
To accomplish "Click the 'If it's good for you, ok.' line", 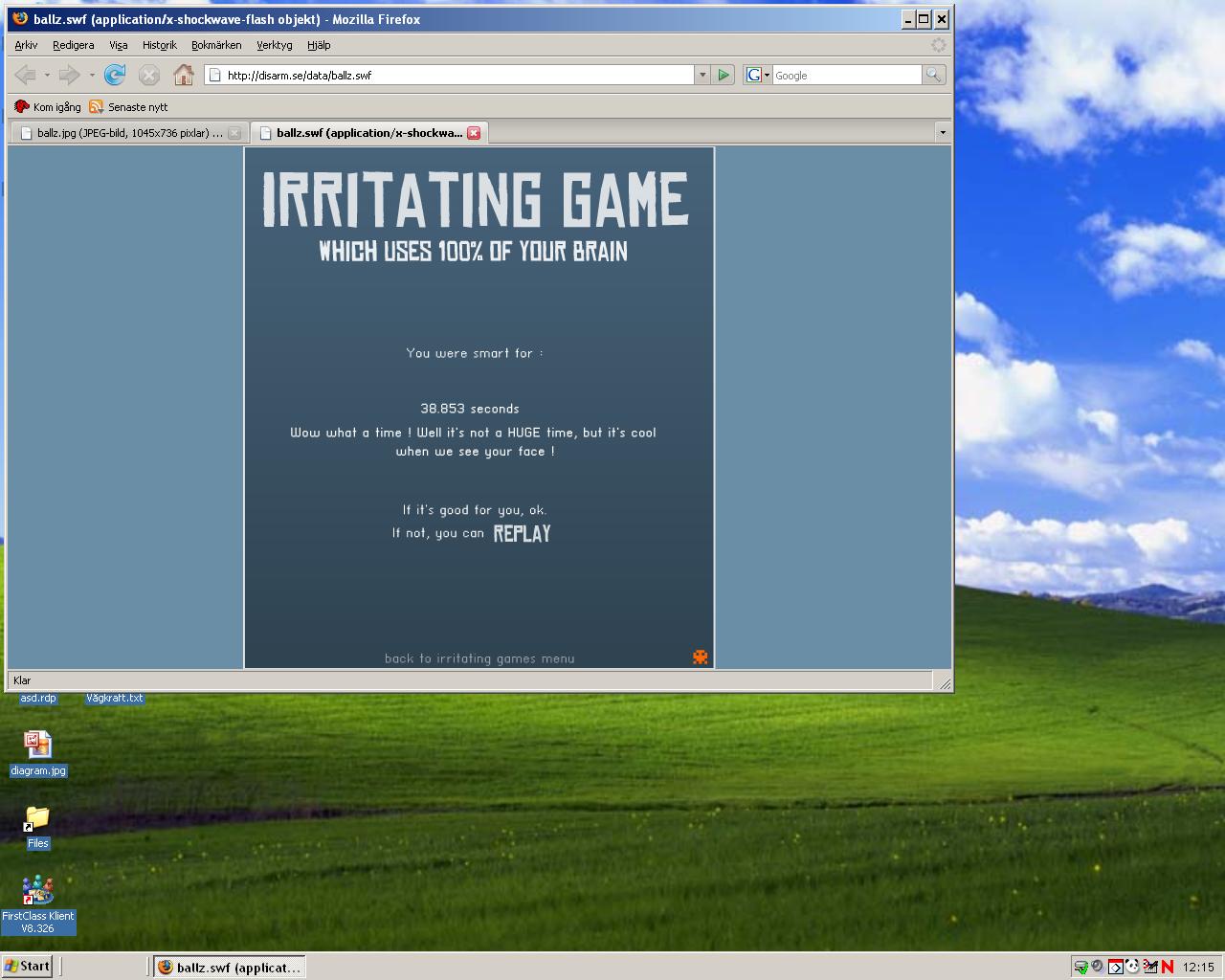I will click(475, 510).
